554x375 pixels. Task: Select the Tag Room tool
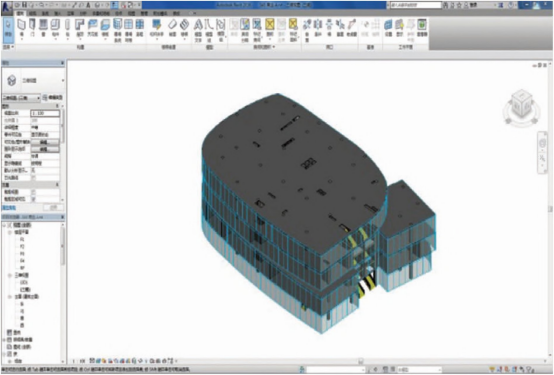(x=257, y=30)
